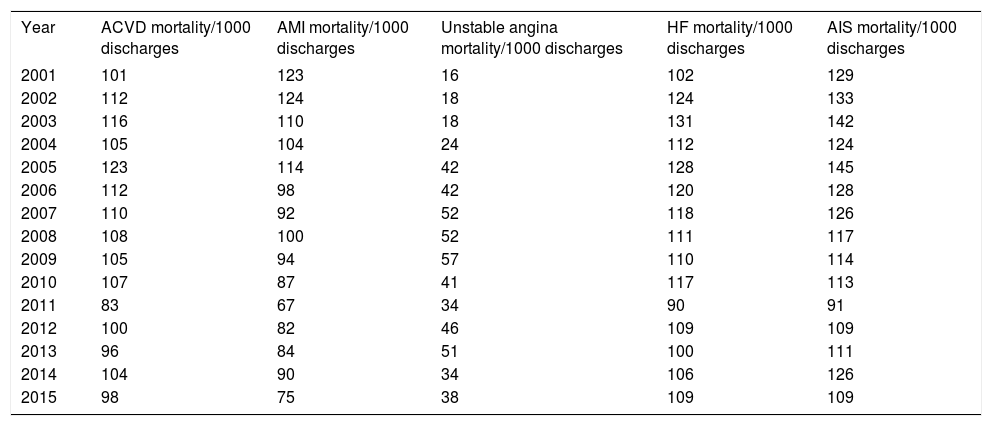Select the HF mortality/1000 discharges header
The image size is (992, 426).
click(730, 36)
